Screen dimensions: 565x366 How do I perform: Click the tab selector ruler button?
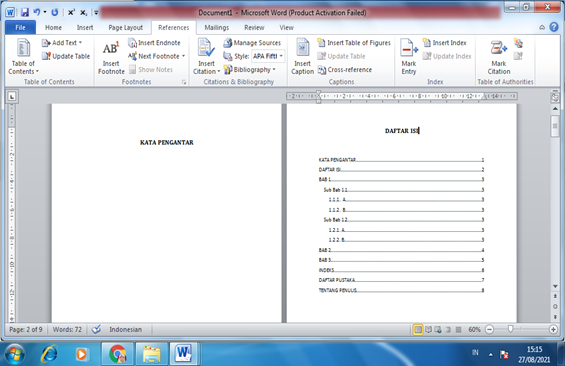(x=12, y=97)
